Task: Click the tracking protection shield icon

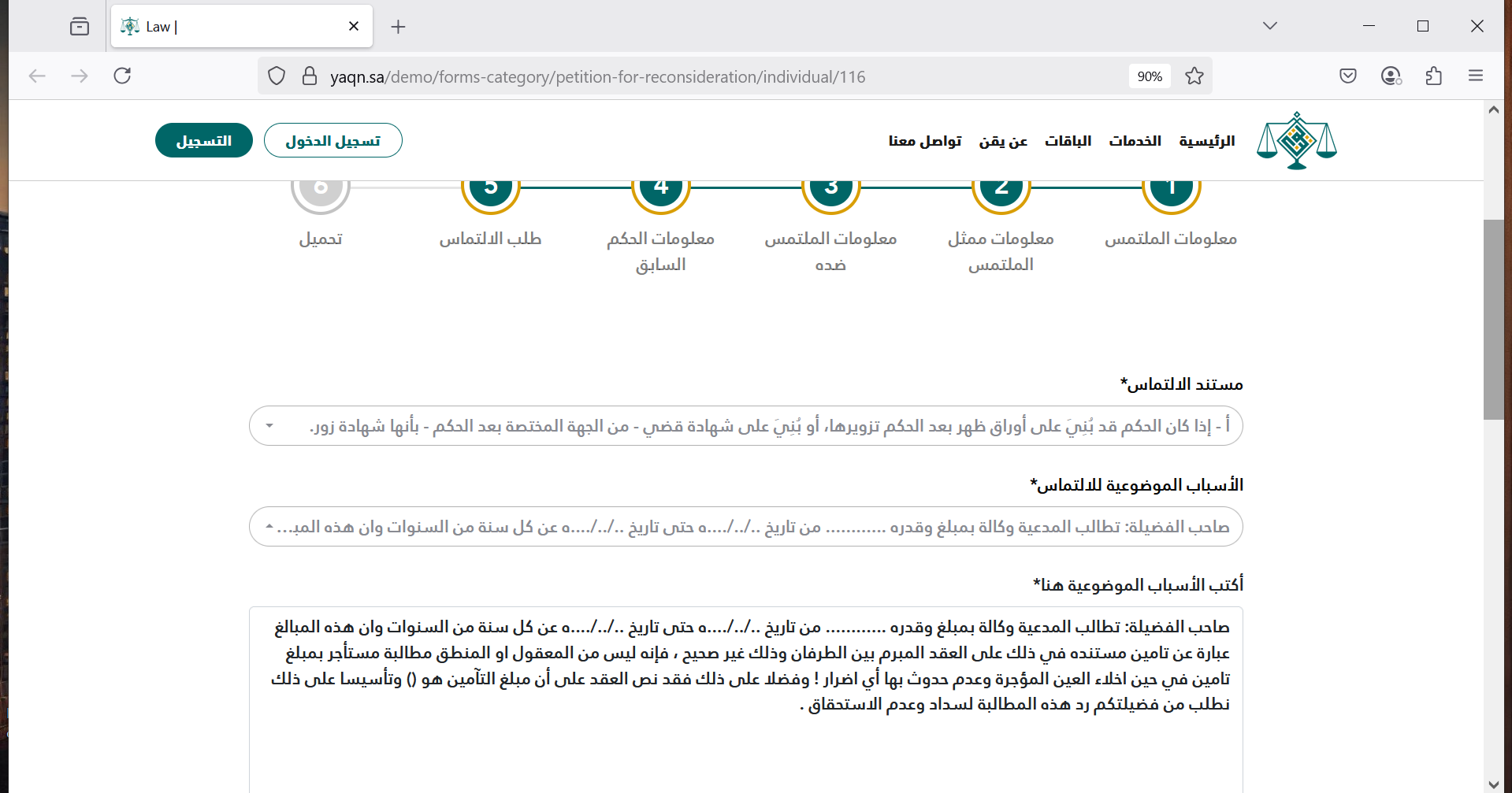Action: [x=277, y=76]
